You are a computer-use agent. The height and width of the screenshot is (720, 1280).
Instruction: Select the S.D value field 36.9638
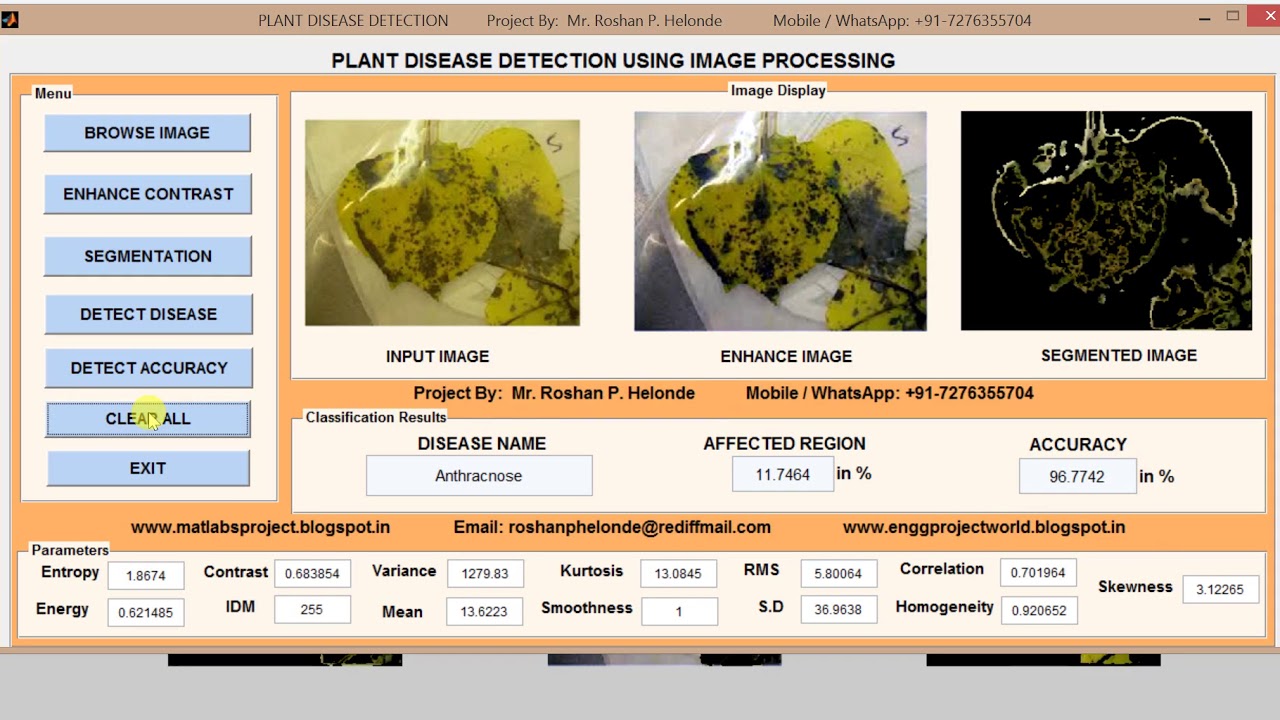838,609
